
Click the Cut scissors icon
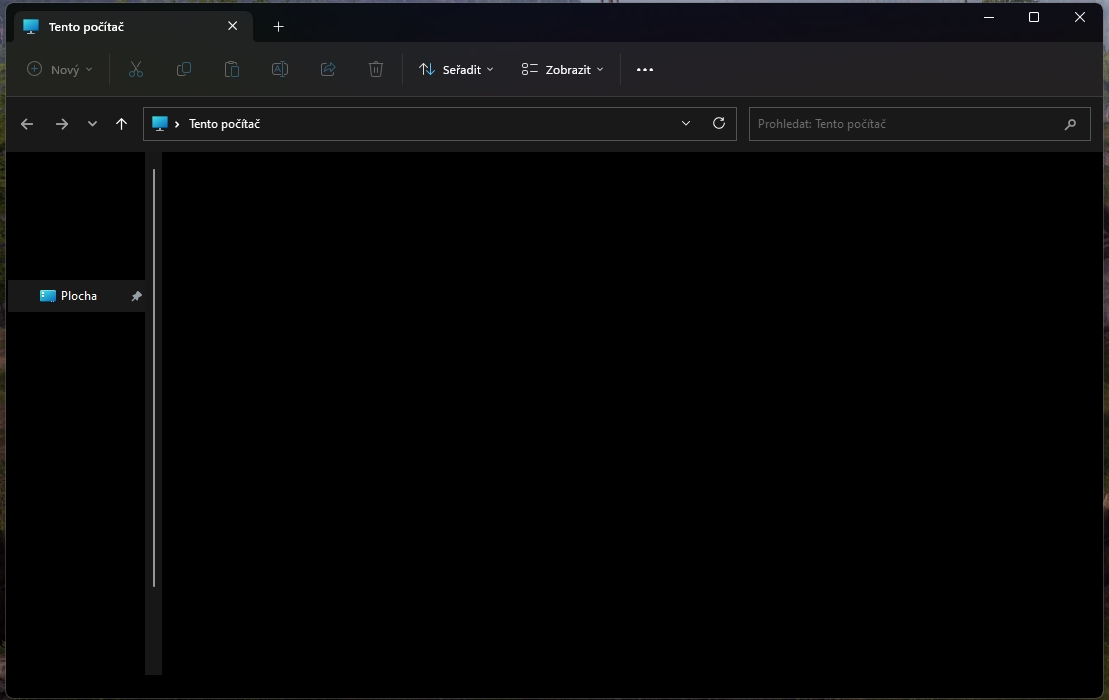[x=136, y=69]
